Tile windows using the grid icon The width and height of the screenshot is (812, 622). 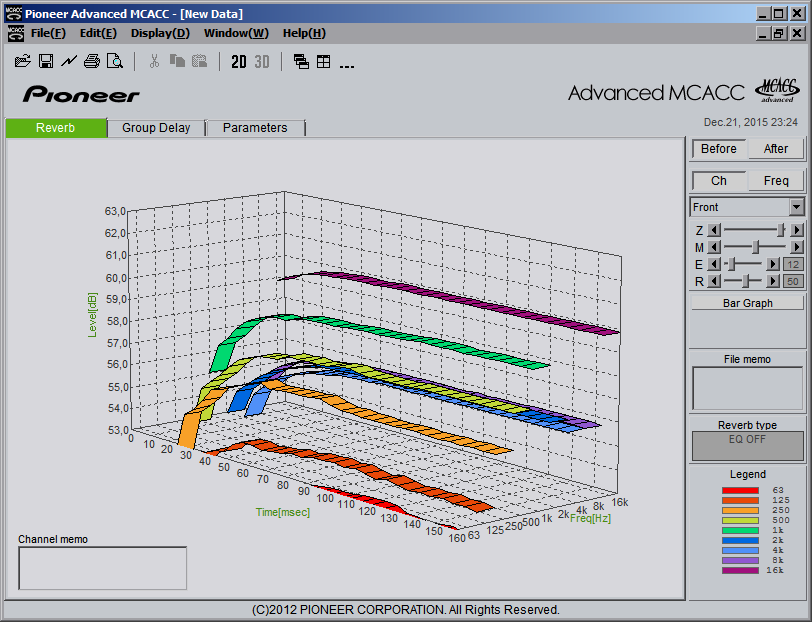click(324, 61)
